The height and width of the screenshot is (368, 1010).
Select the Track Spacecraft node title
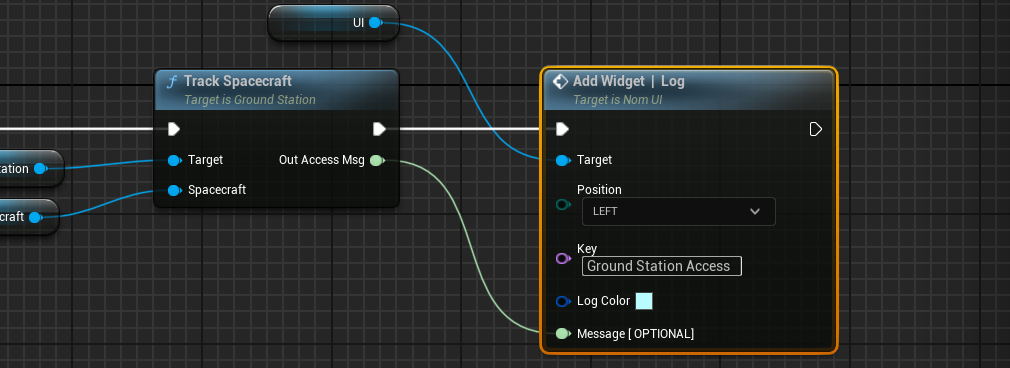238,81
